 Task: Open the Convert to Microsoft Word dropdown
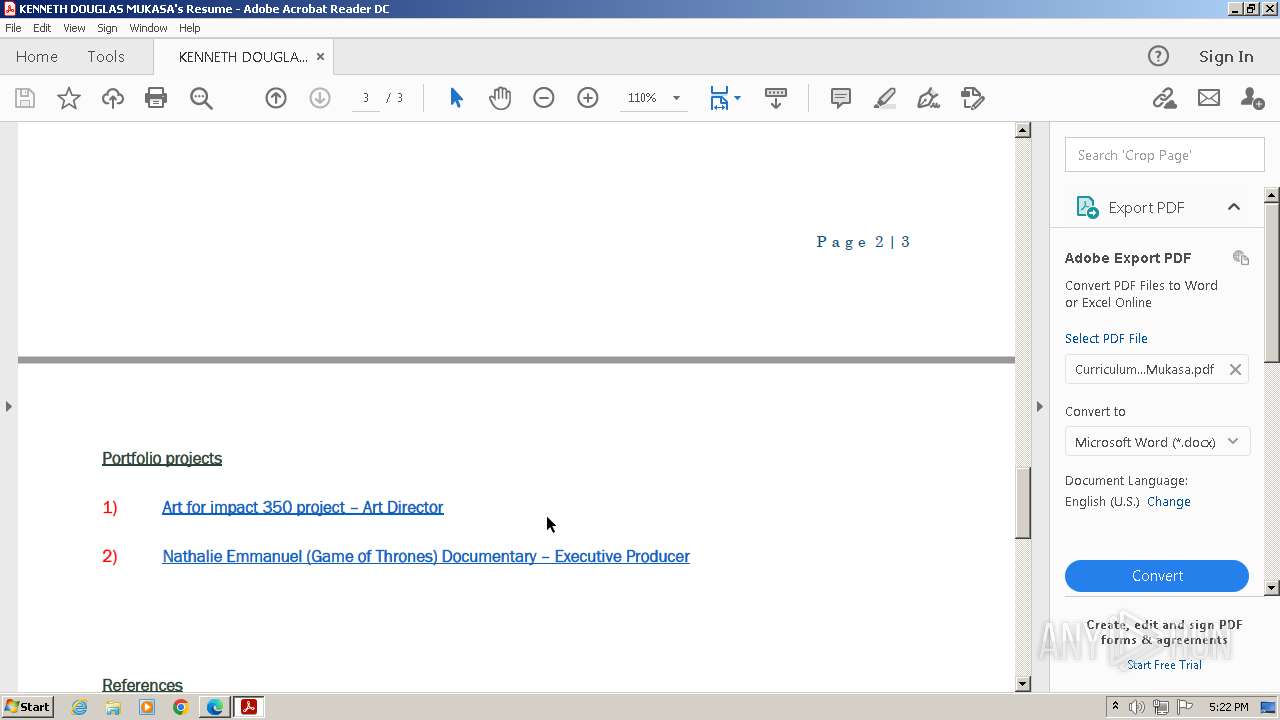coord(1157,442)
